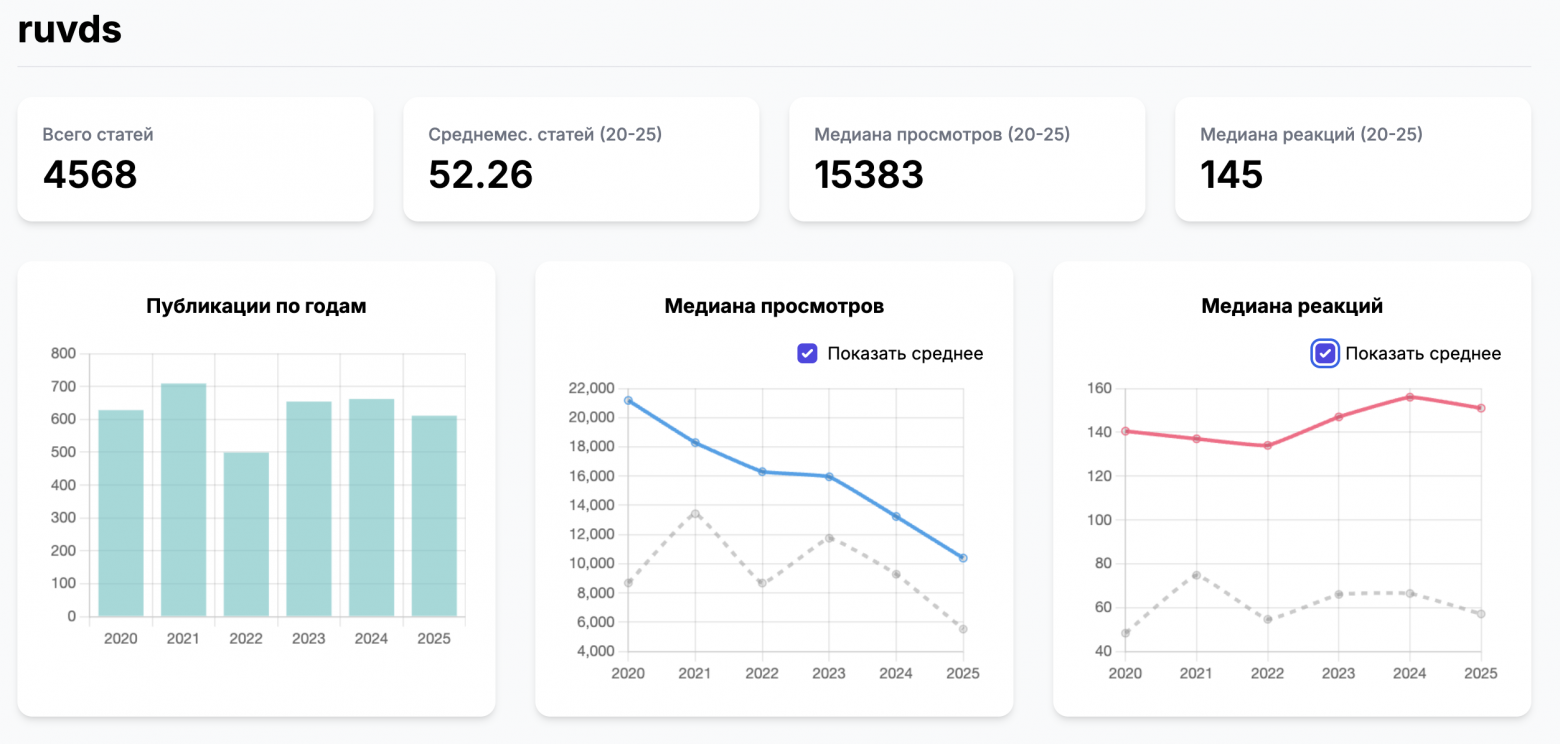The height and width of the screenshot is (744, 1560).
Task: Click gray dashed 2021 point in Медиана реакций
Action: [1196, 575]
